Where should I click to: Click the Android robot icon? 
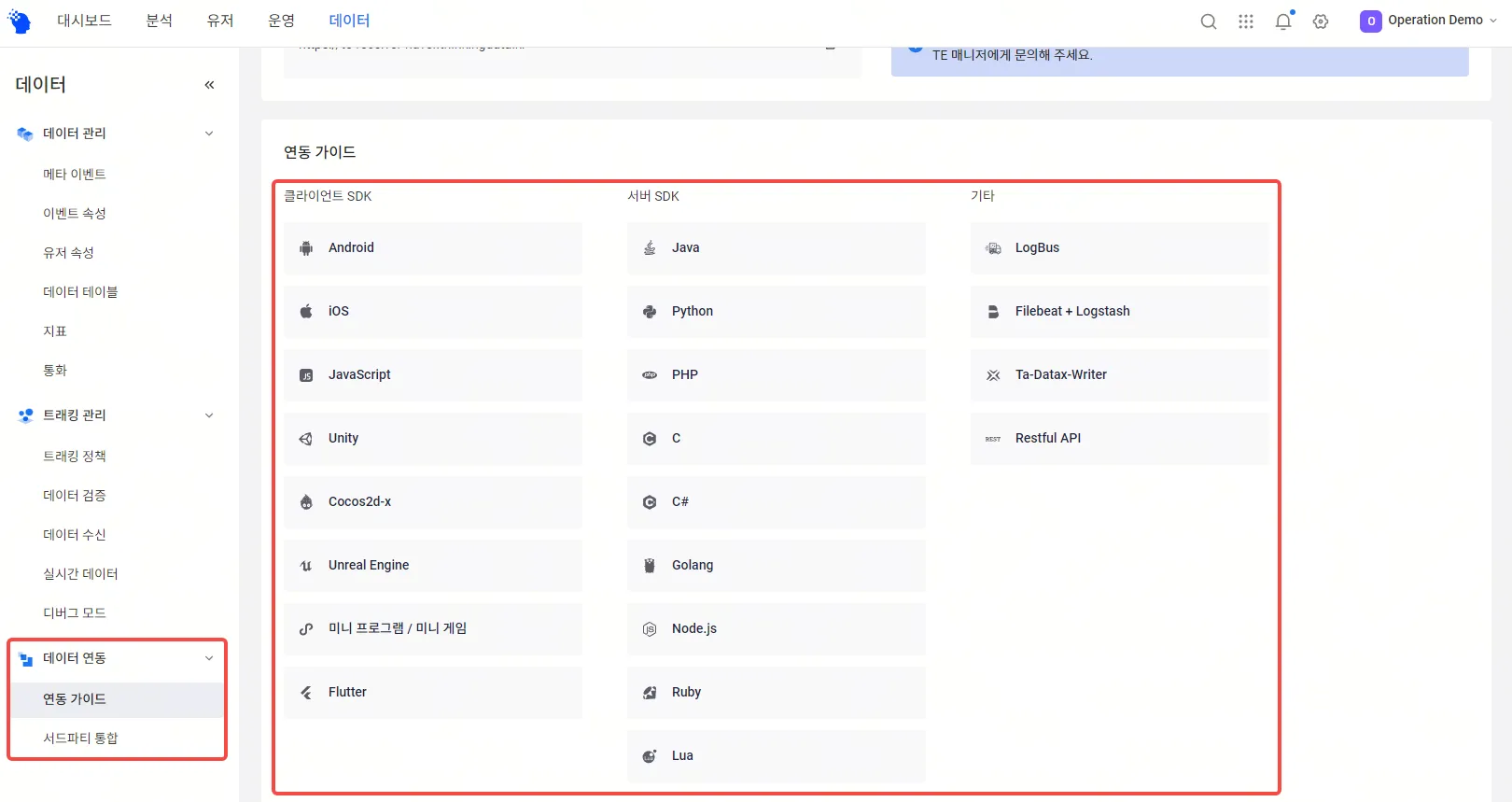(x=306, y=248)
